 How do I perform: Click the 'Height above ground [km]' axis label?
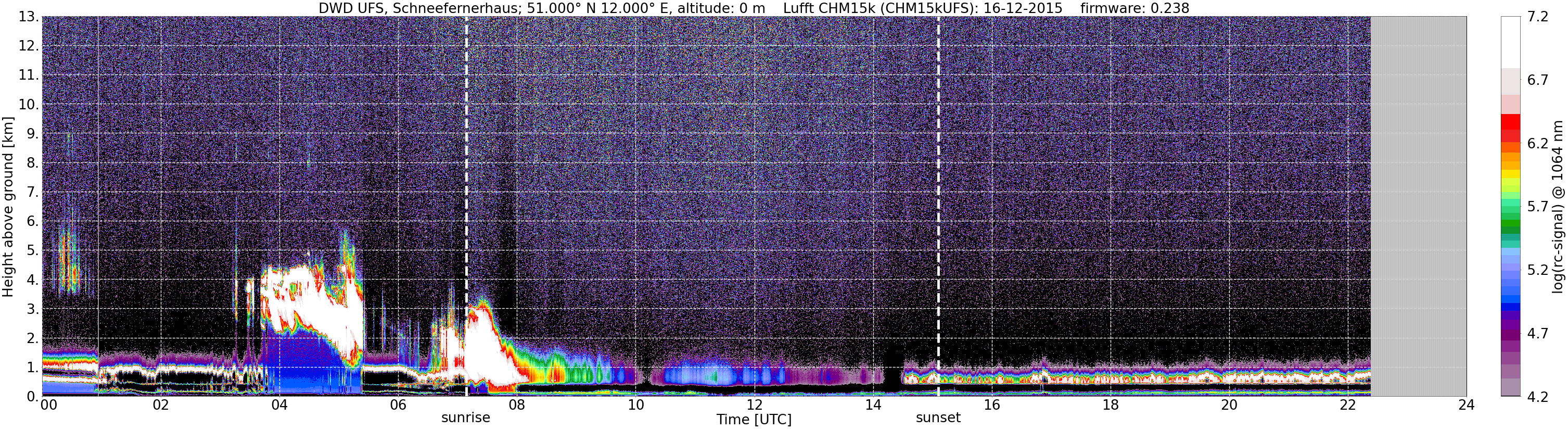click(8, 207)
